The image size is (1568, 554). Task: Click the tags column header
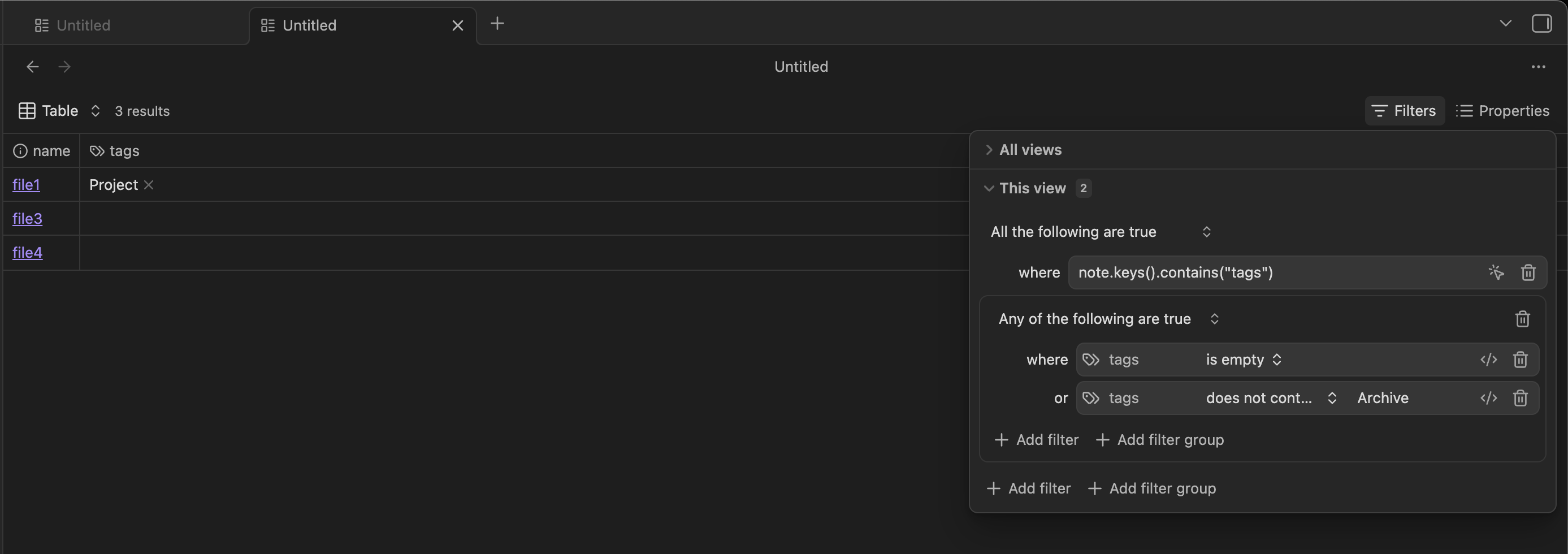[x=114, y=151]
